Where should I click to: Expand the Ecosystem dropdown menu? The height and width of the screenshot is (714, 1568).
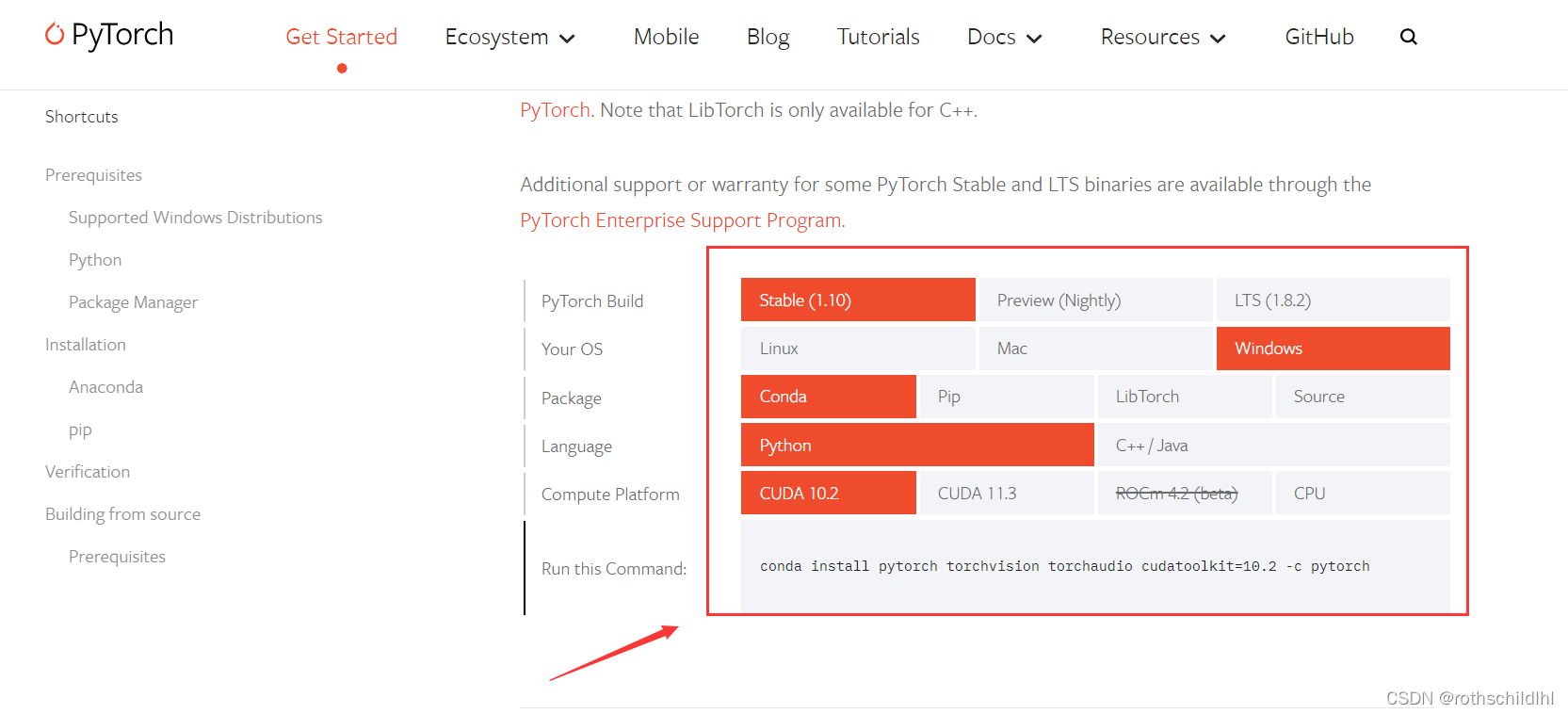coord(509,37)
